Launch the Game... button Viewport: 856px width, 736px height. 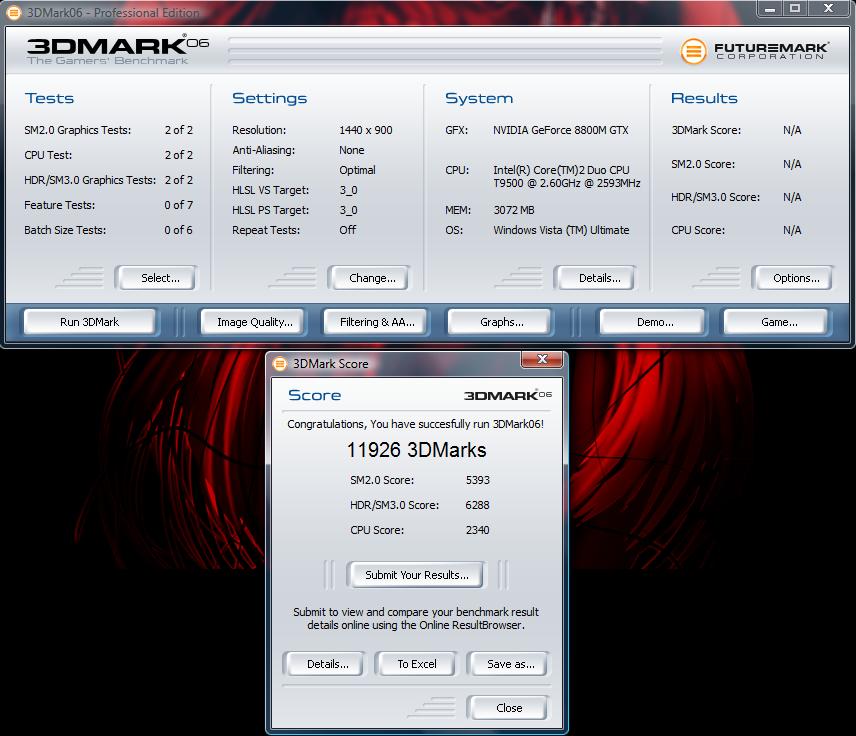[778, 322]
